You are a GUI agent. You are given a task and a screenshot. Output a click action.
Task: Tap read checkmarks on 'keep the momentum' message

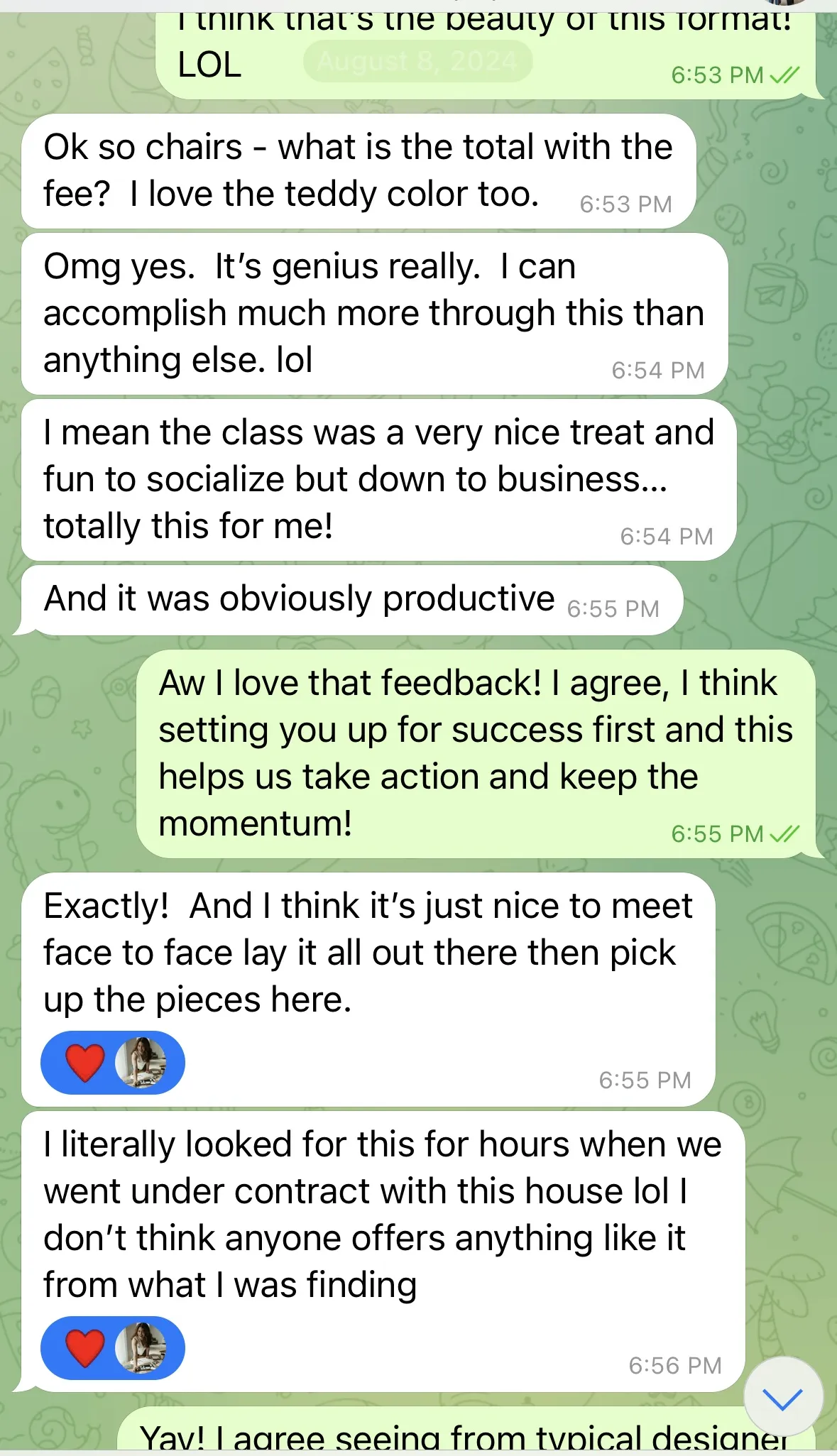click(x=785, y=833)
